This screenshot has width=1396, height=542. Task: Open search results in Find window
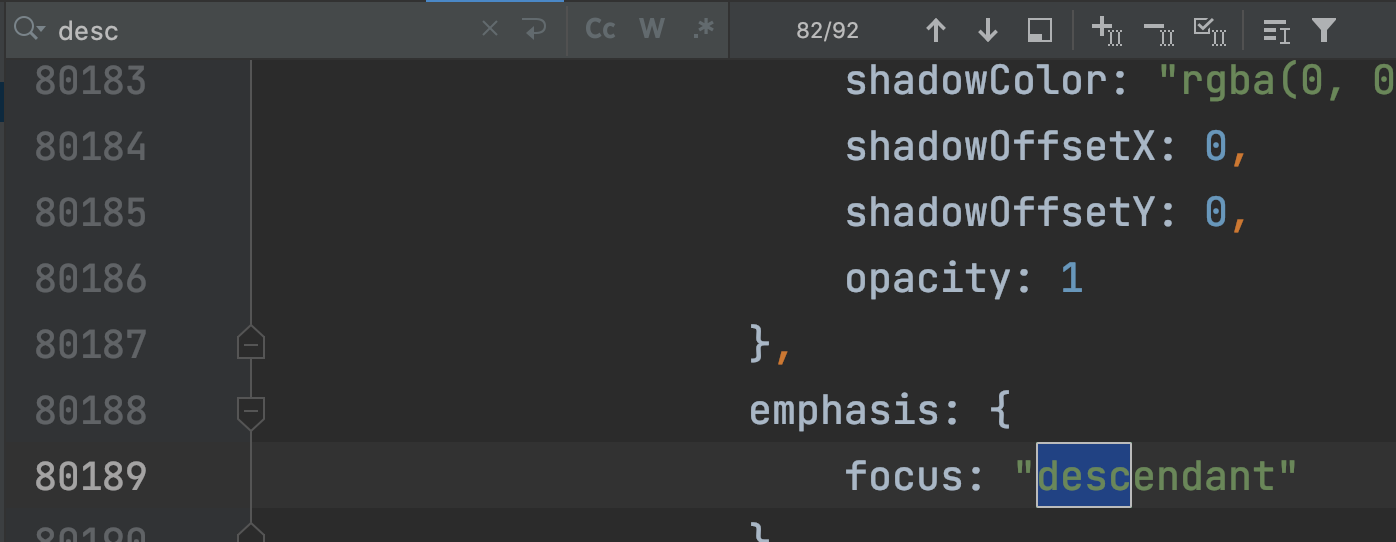[x=1040, y=31]
